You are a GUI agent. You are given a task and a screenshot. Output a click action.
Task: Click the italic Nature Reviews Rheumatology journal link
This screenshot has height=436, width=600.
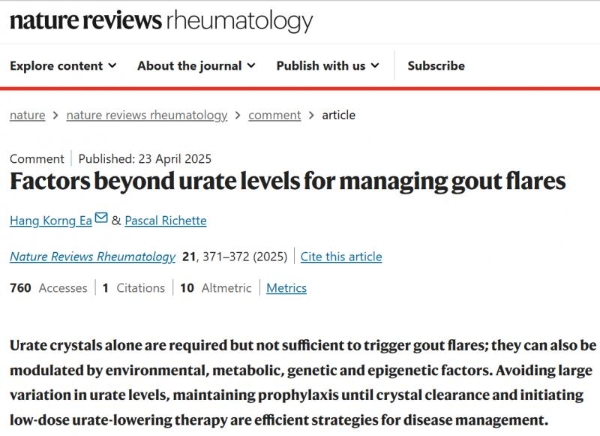tap(92, 256)
